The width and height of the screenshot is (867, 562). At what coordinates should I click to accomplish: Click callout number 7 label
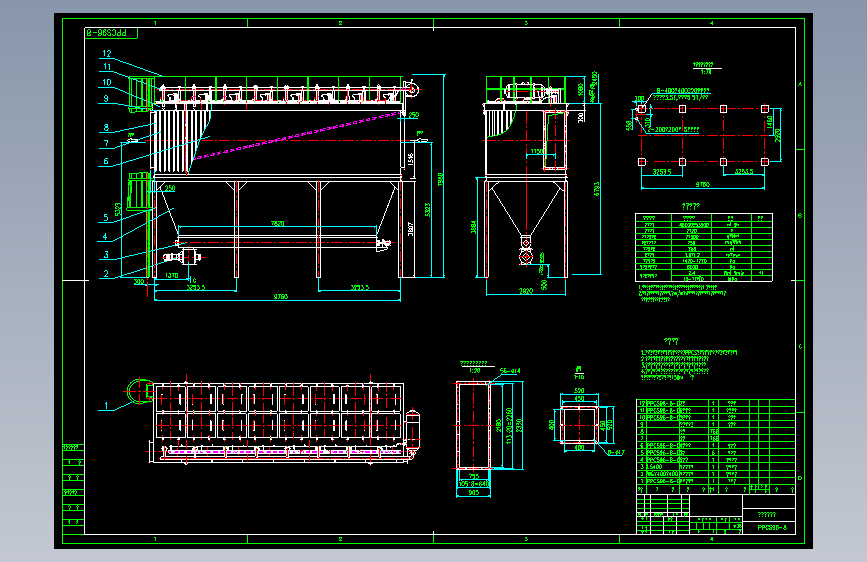point(106,143)
